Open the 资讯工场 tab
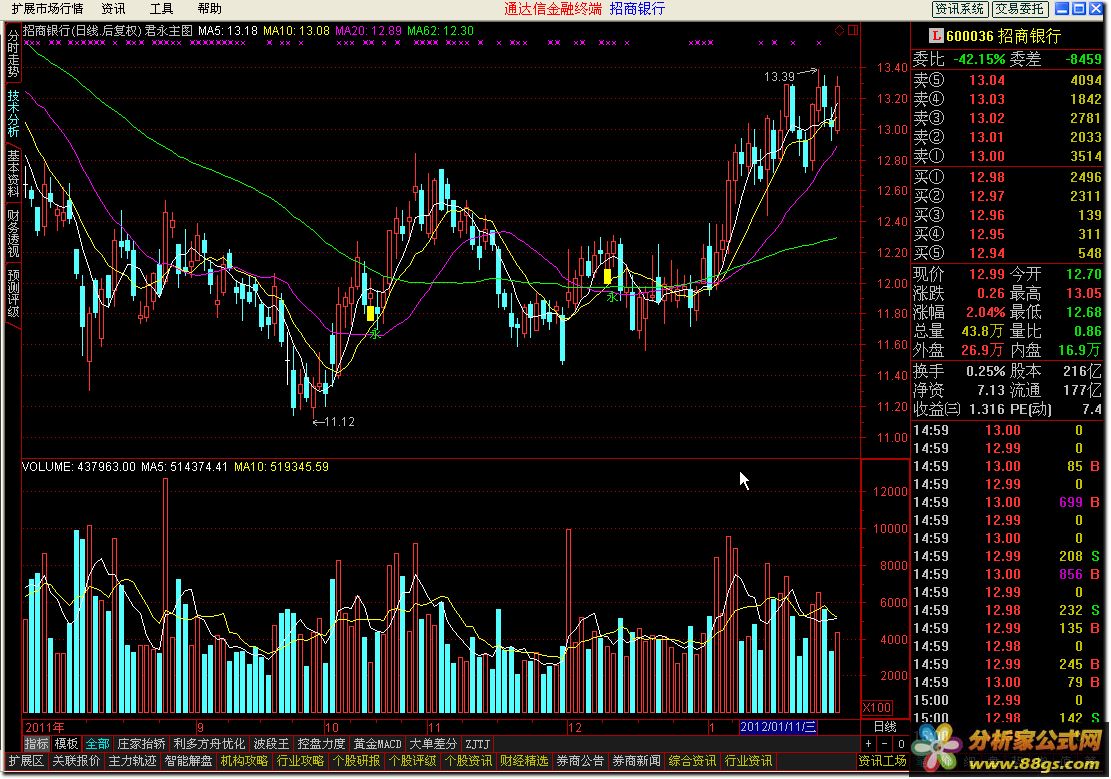The height and width of the screenshot is (779, 1111). [x=883, y=761]
